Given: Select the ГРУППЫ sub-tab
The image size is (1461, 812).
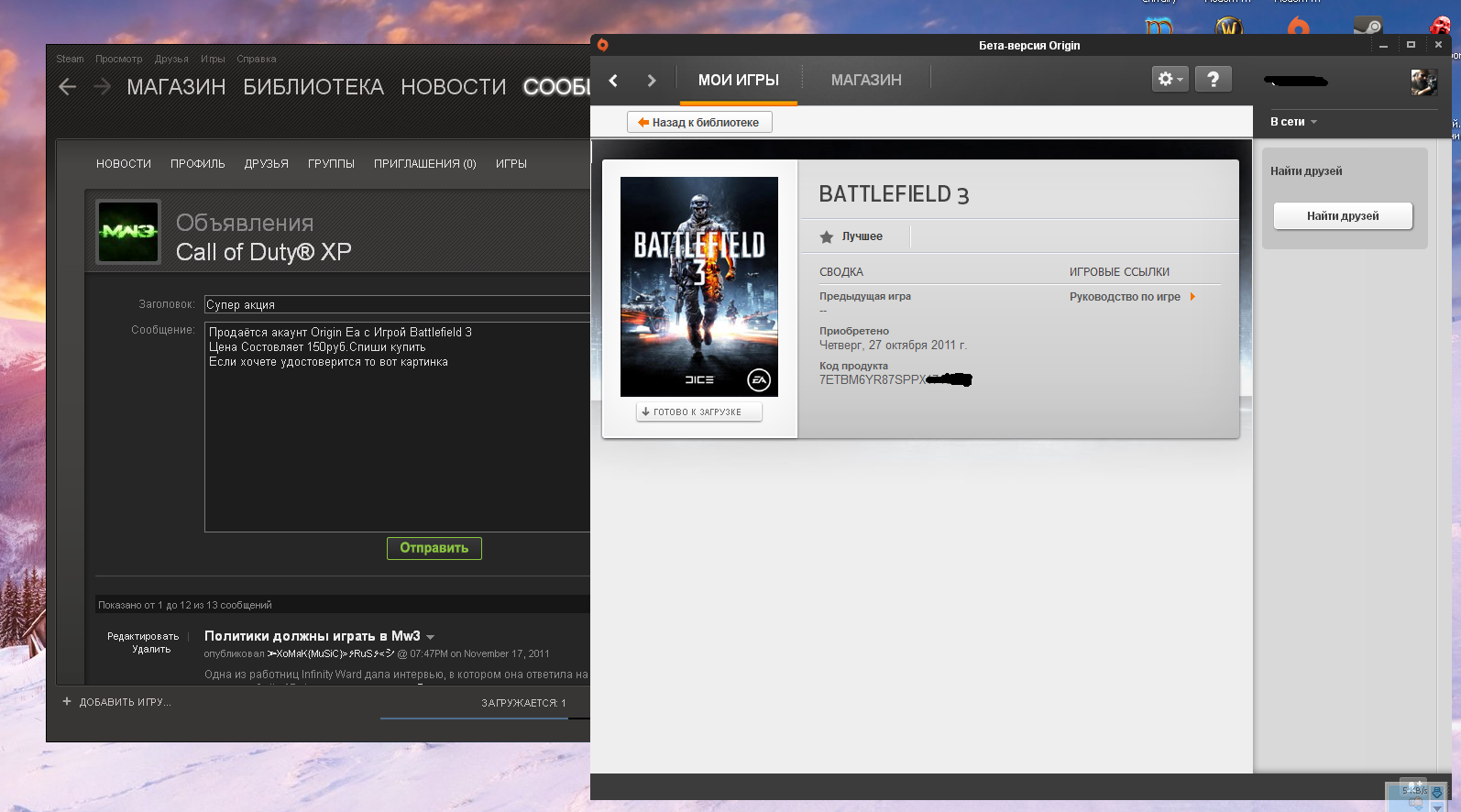Looking at the screenshot, I should tap(332, 164).
